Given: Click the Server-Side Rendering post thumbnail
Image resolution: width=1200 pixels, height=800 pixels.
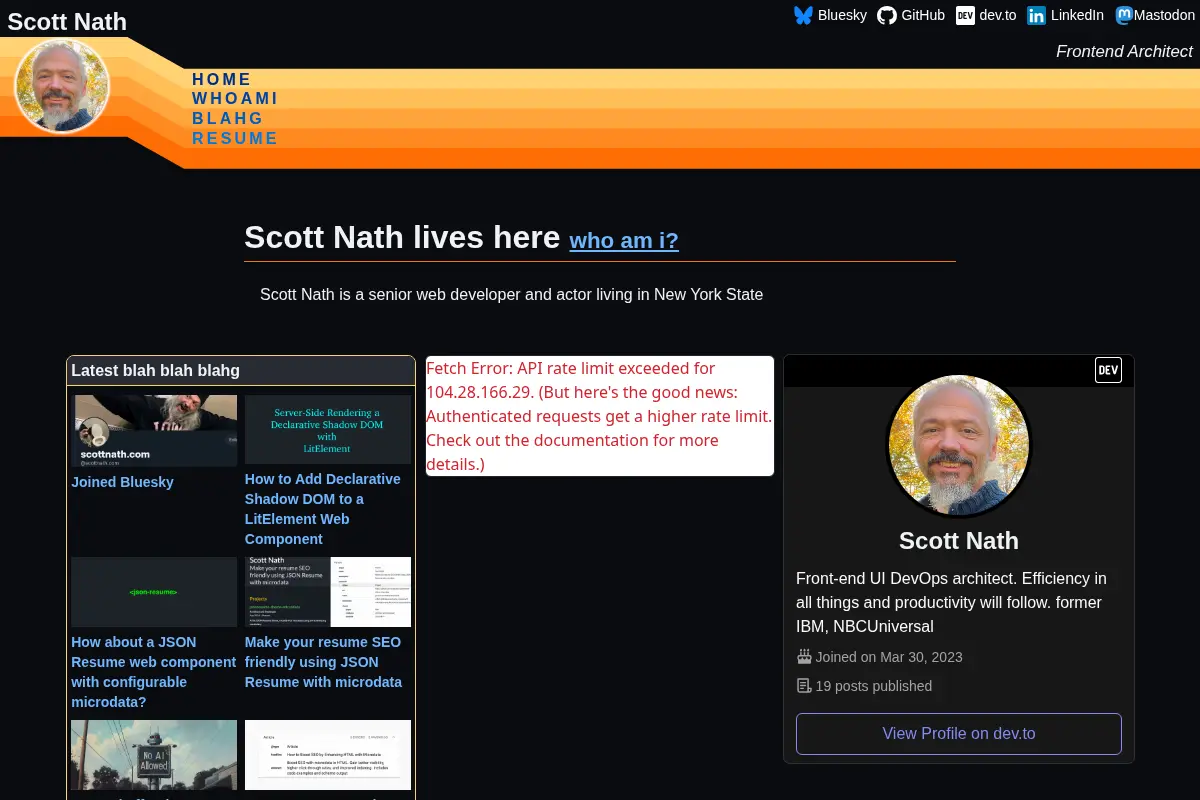Looking at the screenshot, I should pos(328,429).
